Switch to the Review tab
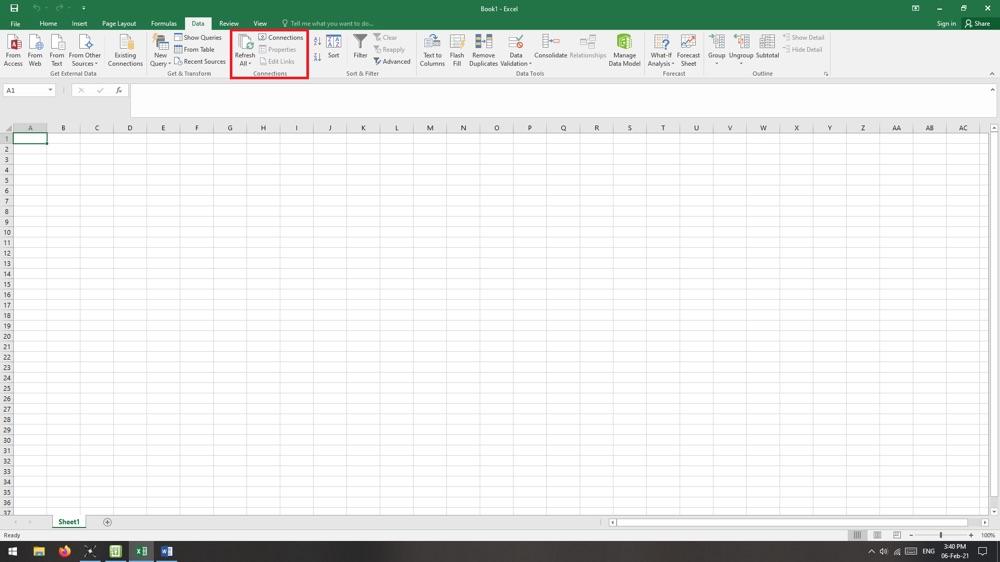Image resolution: width=1000 pixels, height=562 pixels. tap(229, 23)
